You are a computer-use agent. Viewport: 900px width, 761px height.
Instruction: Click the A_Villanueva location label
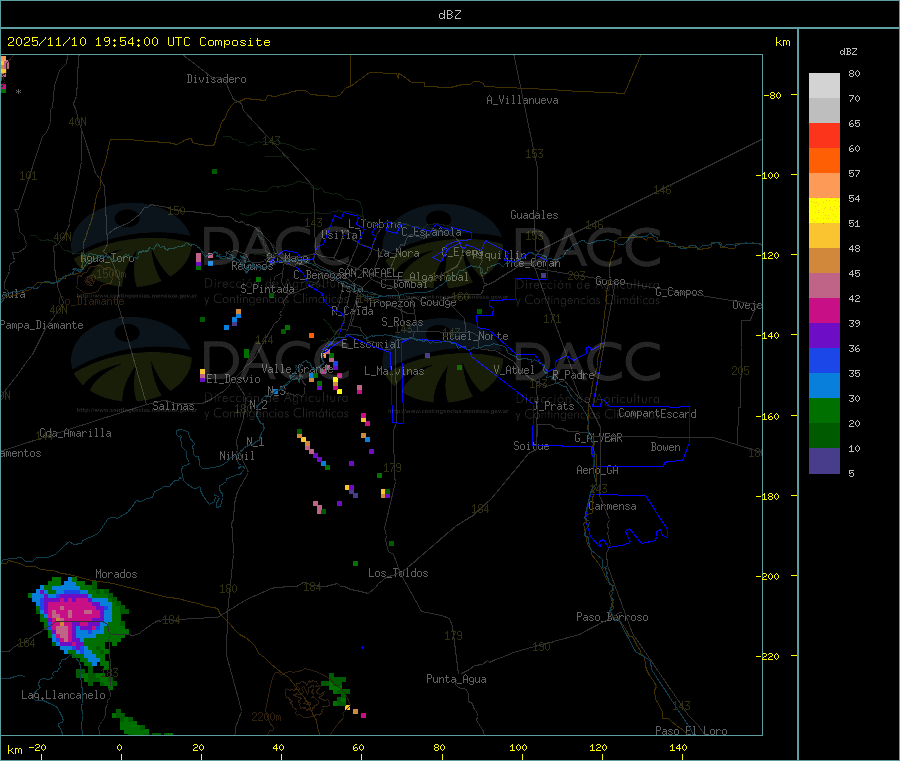click(522, 100)
